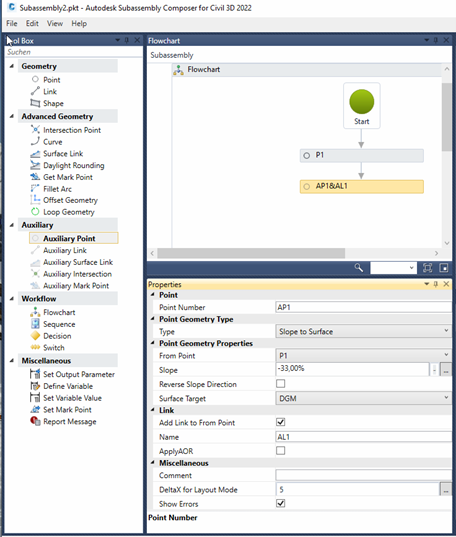Screen dimensions: 456x537
Task: Enable the ApplyAOR checkbox
Action: pyautogui.click(x=281, y=450)
